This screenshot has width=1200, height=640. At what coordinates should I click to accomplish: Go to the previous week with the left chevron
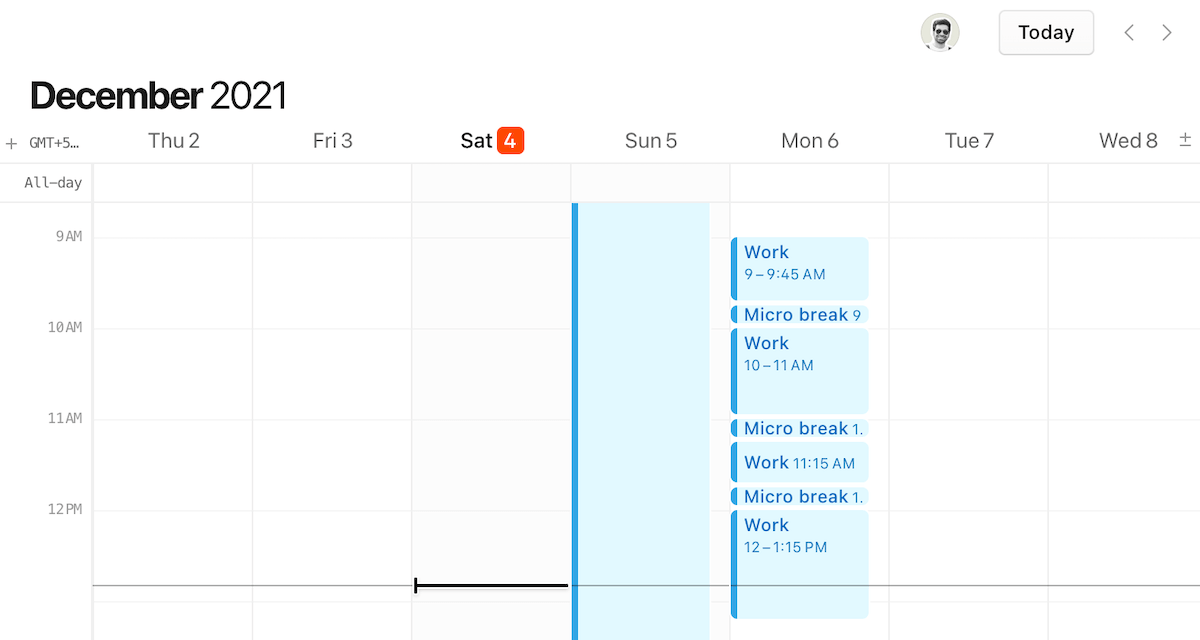pos(1128,32)
